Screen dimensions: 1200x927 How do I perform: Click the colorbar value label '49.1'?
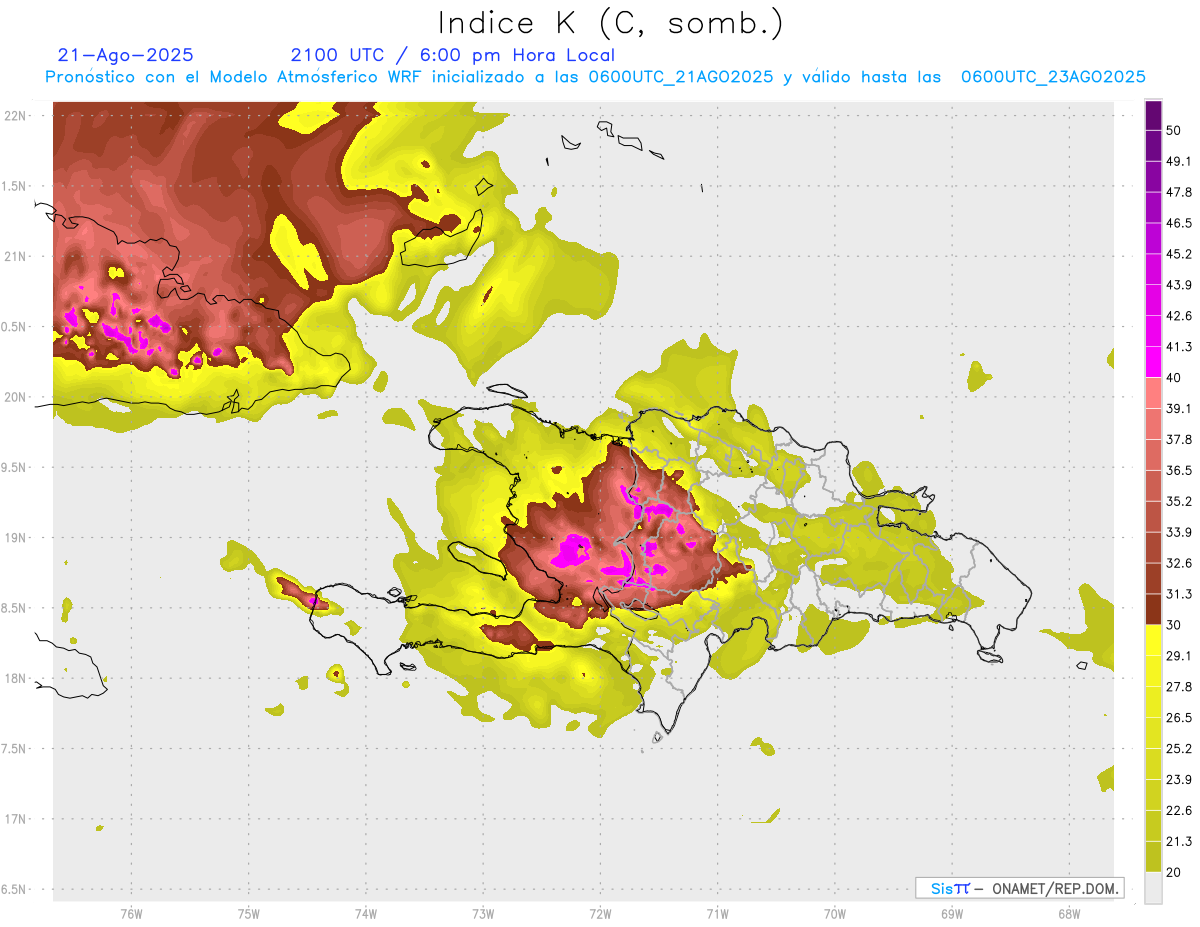tap(1180, 161)
